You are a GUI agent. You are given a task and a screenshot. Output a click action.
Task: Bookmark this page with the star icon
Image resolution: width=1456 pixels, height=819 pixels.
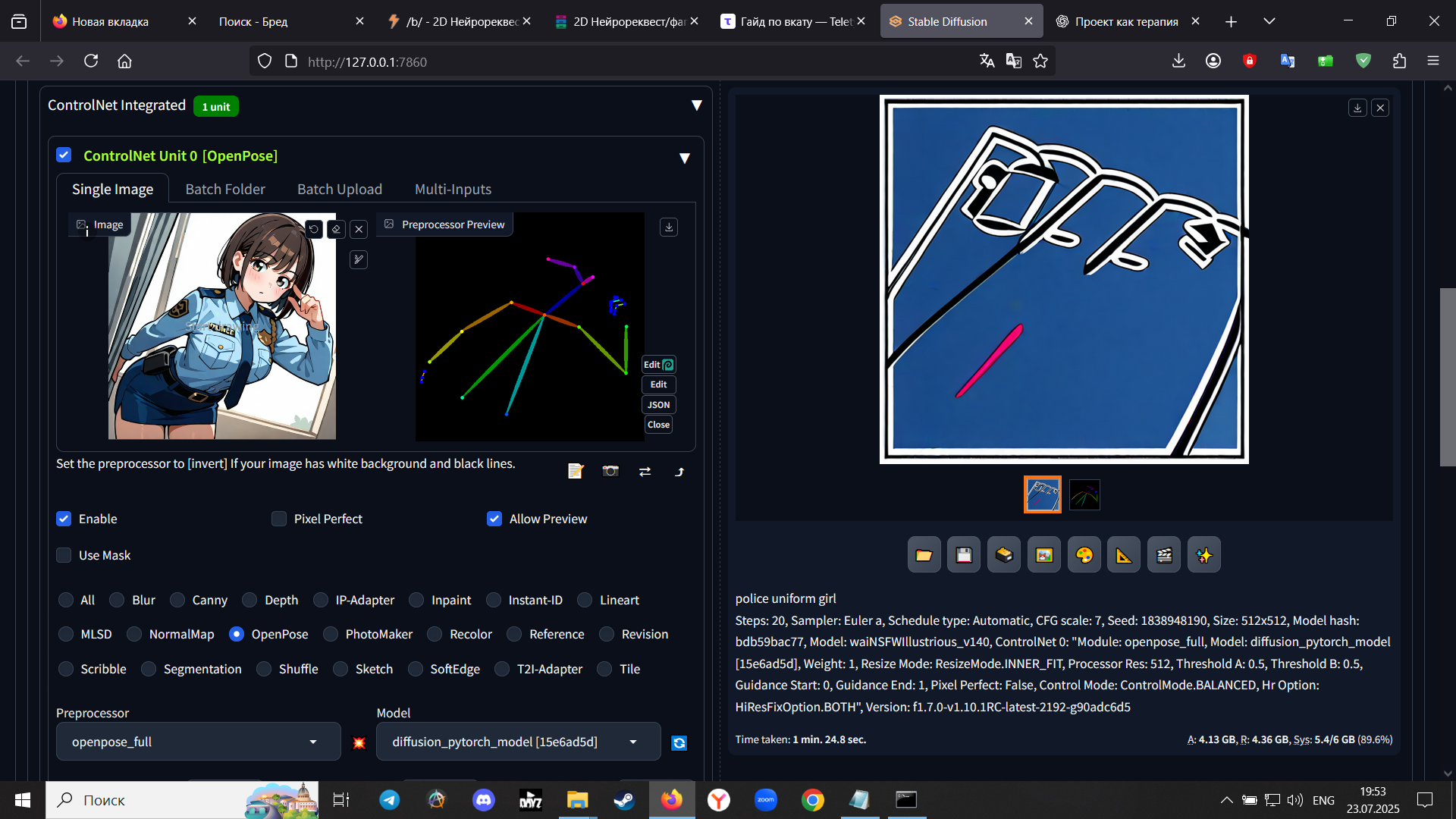[1040, 61]
